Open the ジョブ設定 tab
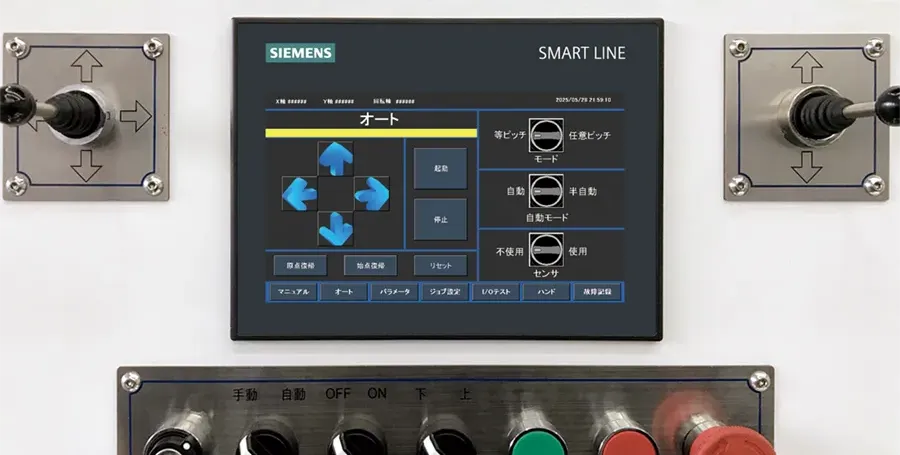900x455 pixels. click(445, 292)
